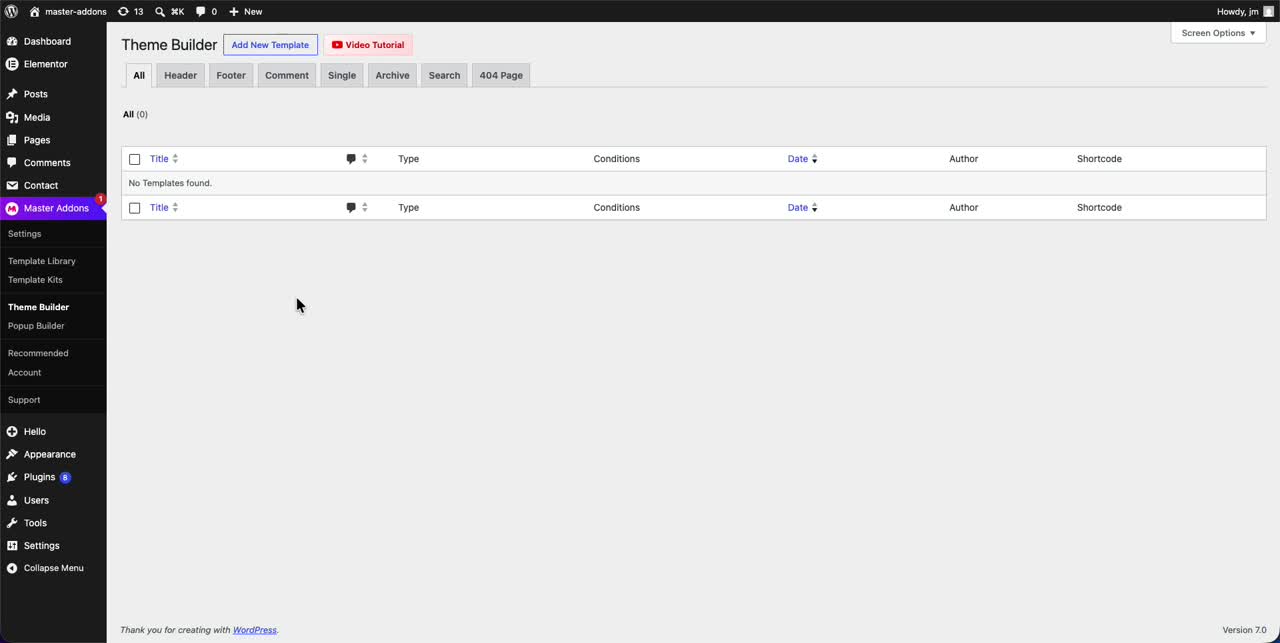
Task: Select the All tab
Action: [139, 75]
